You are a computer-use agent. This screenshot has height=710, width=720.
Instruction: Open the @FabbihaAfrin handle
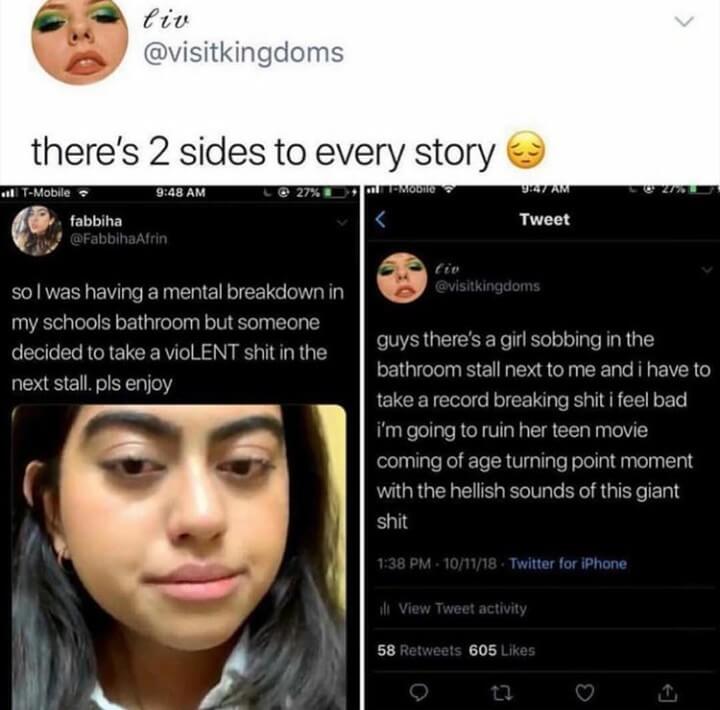click(x=118, y=239)
